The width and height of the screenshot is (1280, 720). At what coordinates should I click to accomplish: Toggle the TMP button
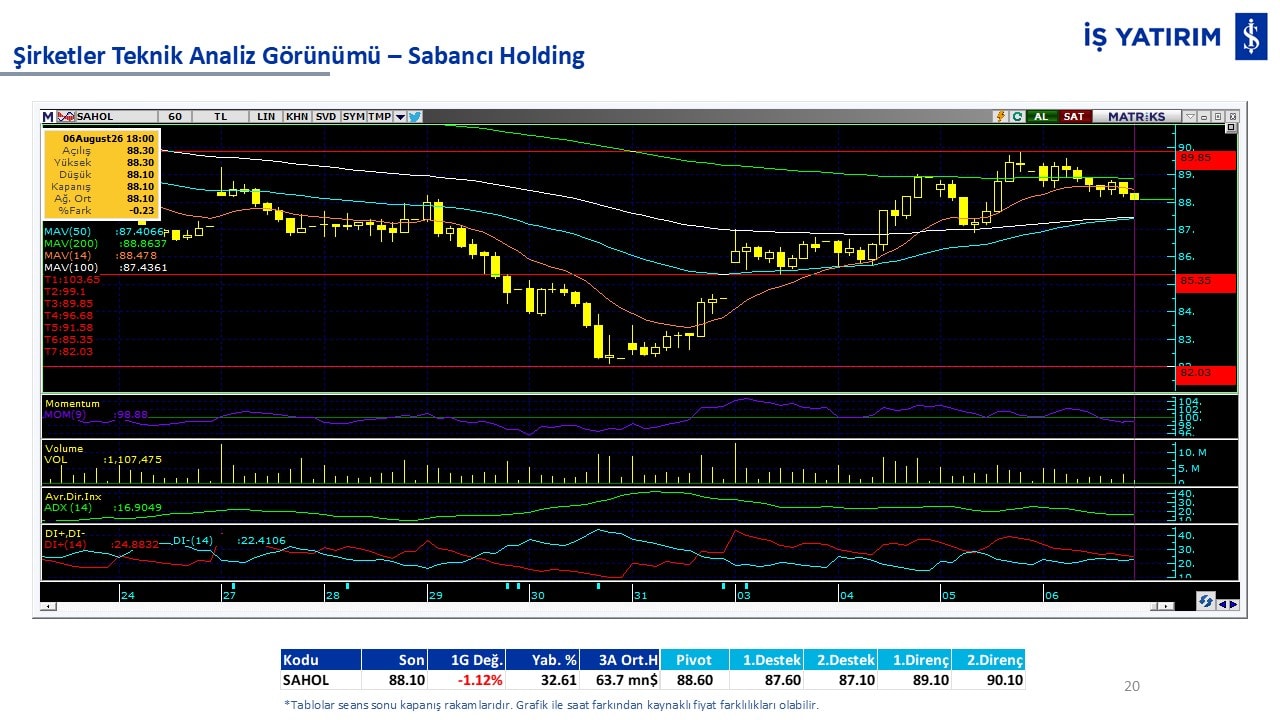point(379,116)
